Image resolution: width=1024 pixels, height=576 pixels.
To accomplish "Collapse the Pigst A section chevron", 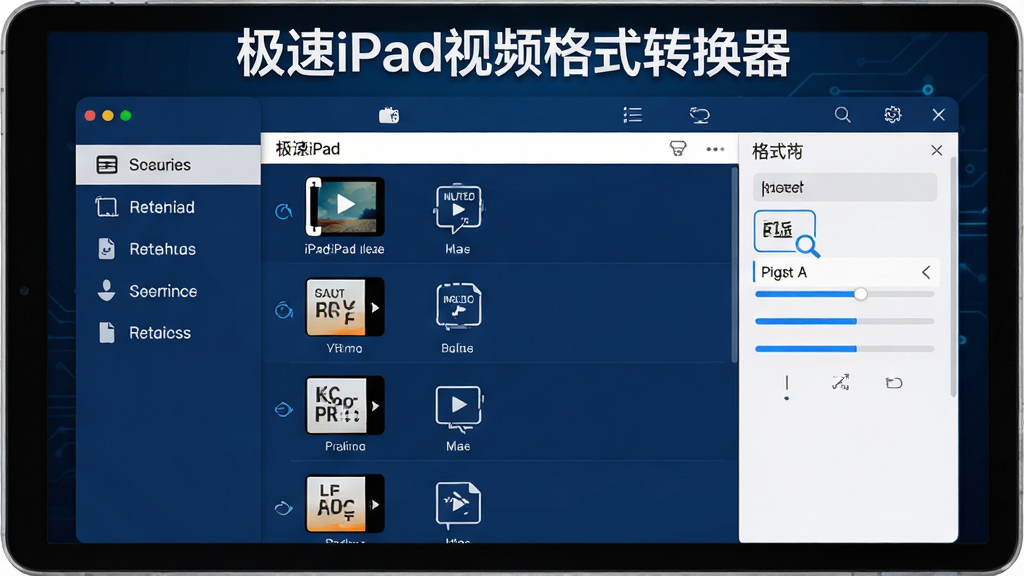I will [x=926, y=272].
